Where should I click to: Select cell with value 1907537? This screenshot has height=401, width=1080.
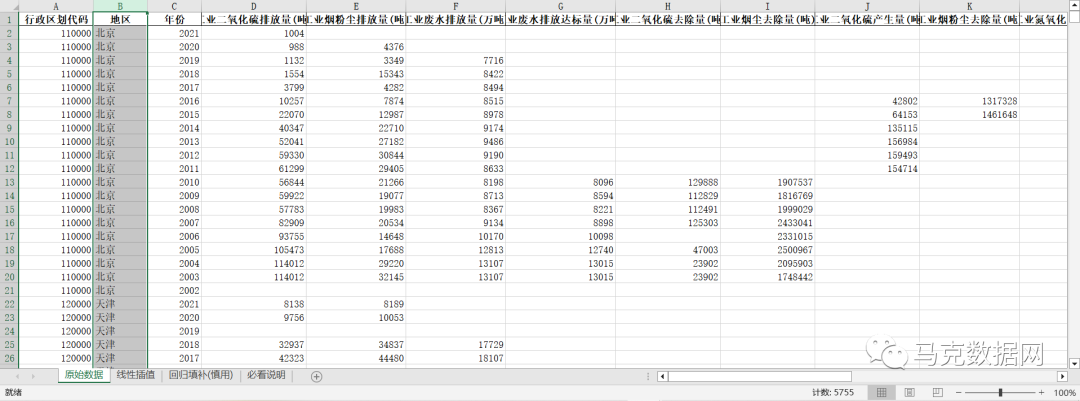coord(767,182)
